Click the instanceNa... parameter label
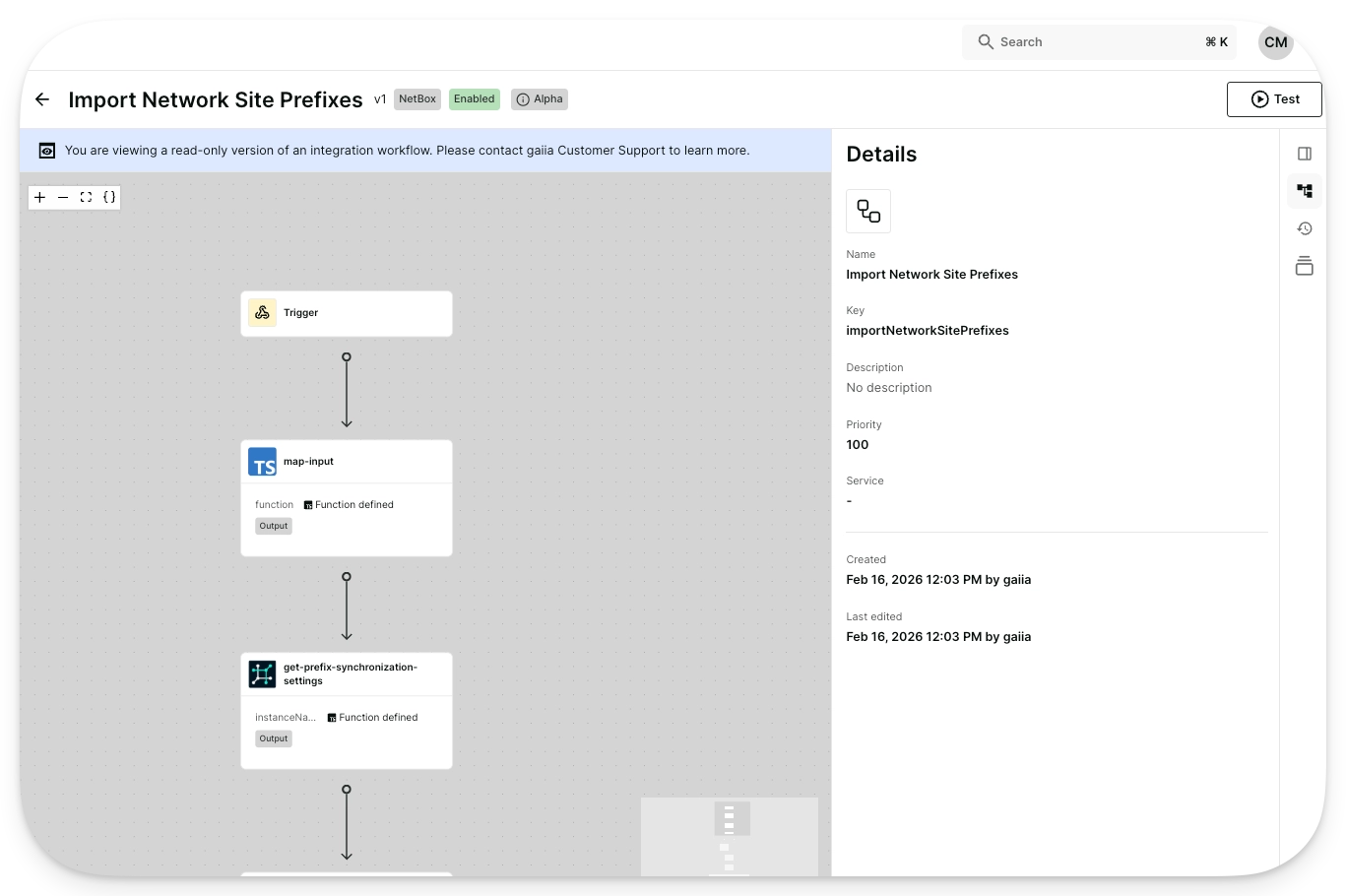 point(286,718)
